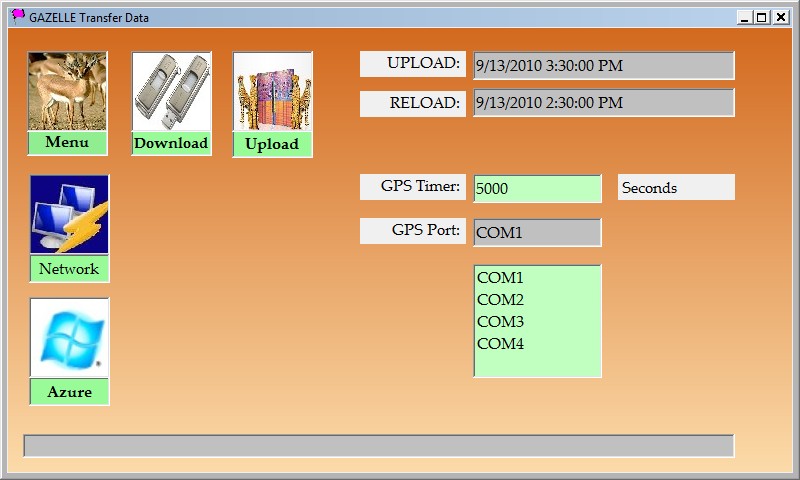Click the green Download label button
This screenshot has width=800, height=480.
pos(171,143)
